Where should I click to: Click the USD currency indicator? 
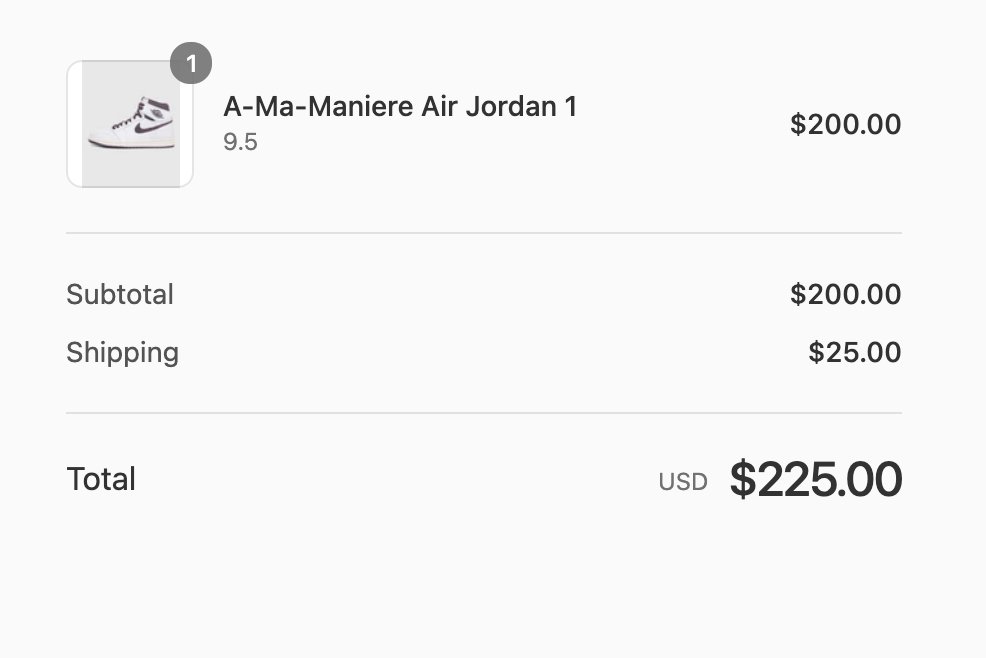(683, 482)
